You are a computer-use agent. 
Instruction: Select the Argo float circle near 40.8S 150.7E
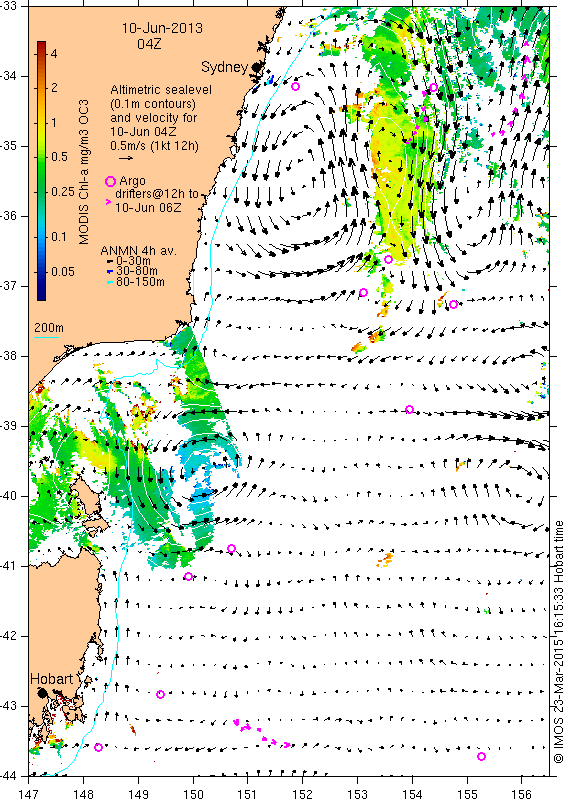231,548
